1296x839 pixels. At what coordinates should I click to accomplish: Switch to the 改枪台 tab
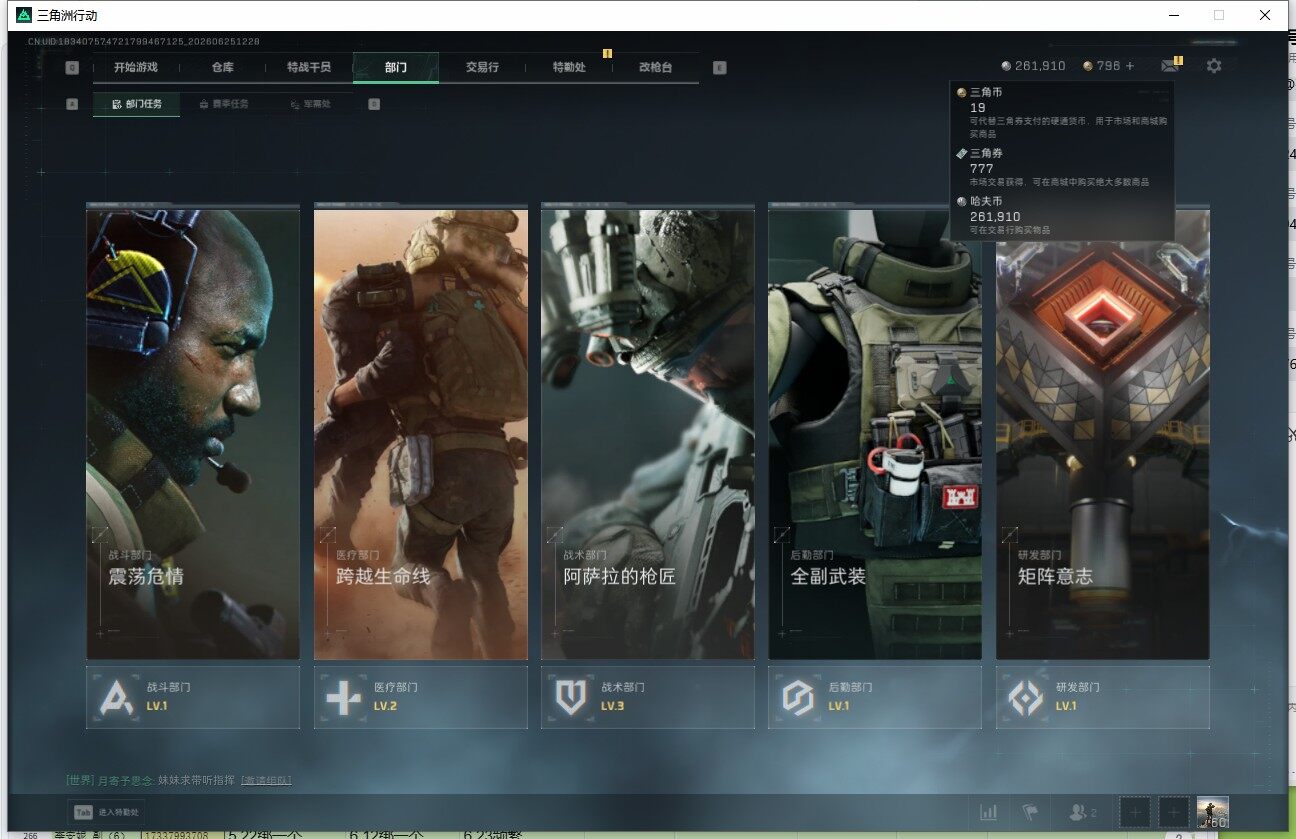[655, 67]
